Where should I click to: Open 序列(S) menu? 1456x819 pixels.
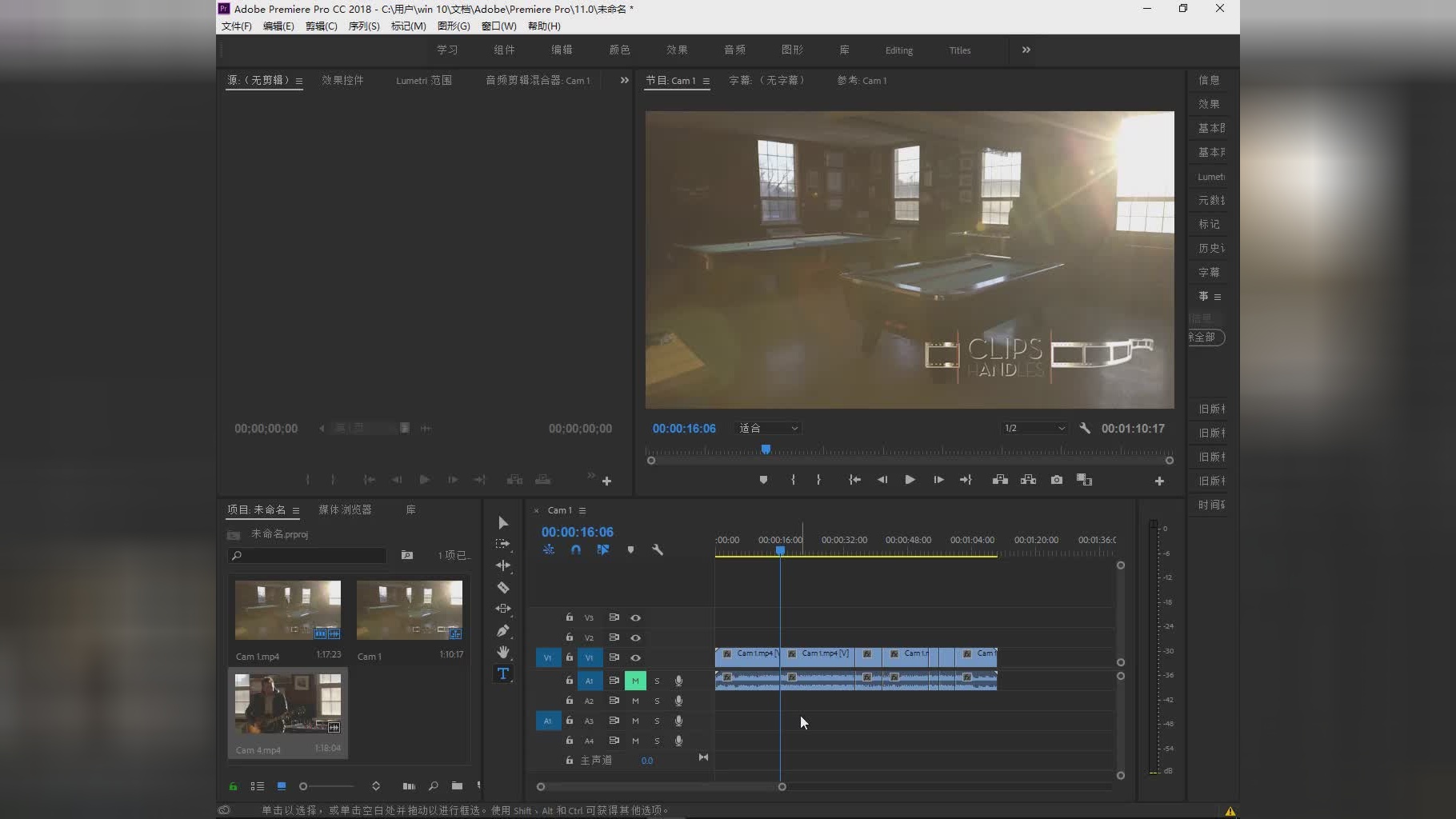364,26
